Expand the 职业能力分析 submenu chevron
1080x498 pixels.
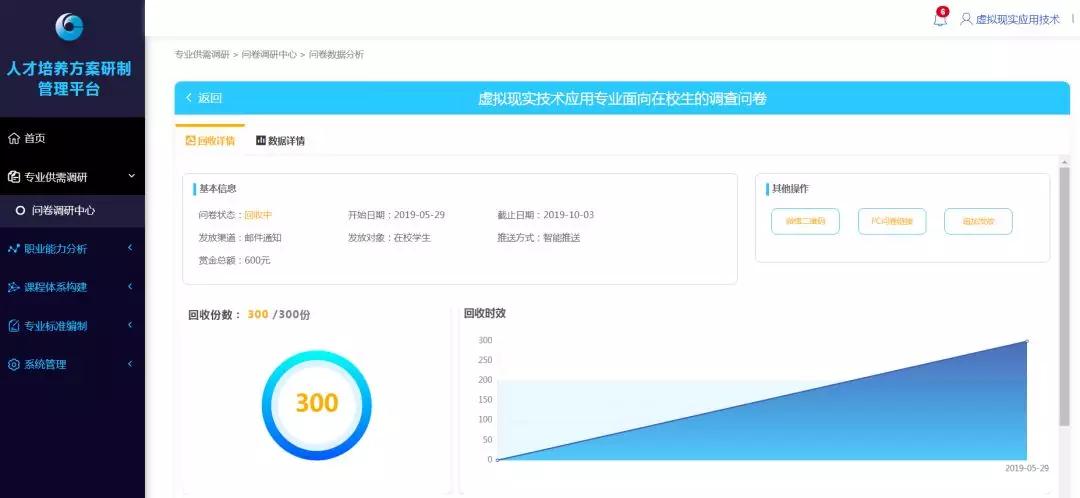click(130, 249)
